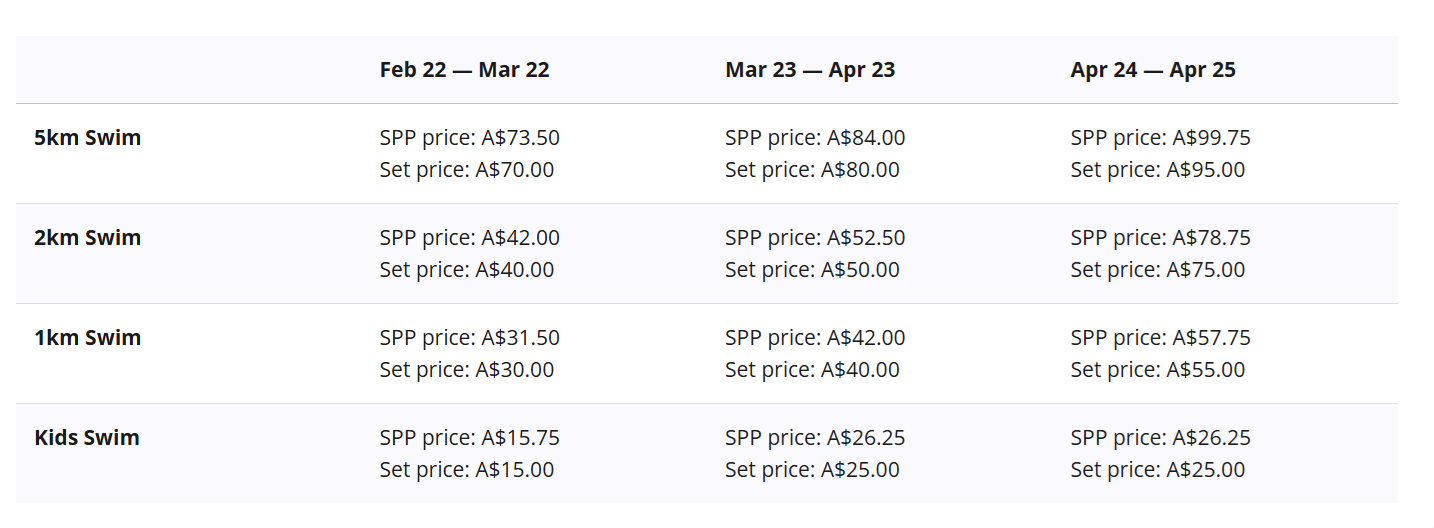Image resolution: width=1434 pixels, height=528 pixels.
Task: Select the 1km Swim row label
Action: pos(88,338)
